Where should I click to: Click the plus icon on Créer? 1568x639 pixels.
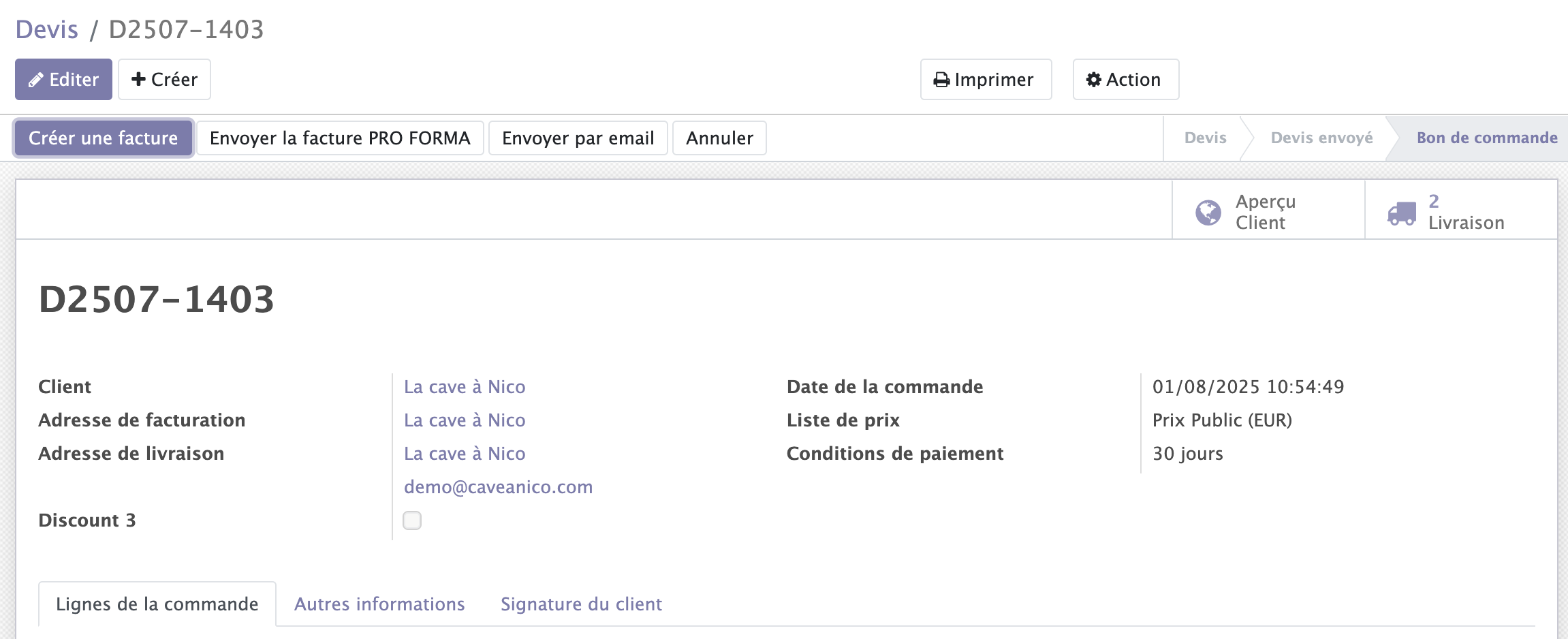[138, 80]
